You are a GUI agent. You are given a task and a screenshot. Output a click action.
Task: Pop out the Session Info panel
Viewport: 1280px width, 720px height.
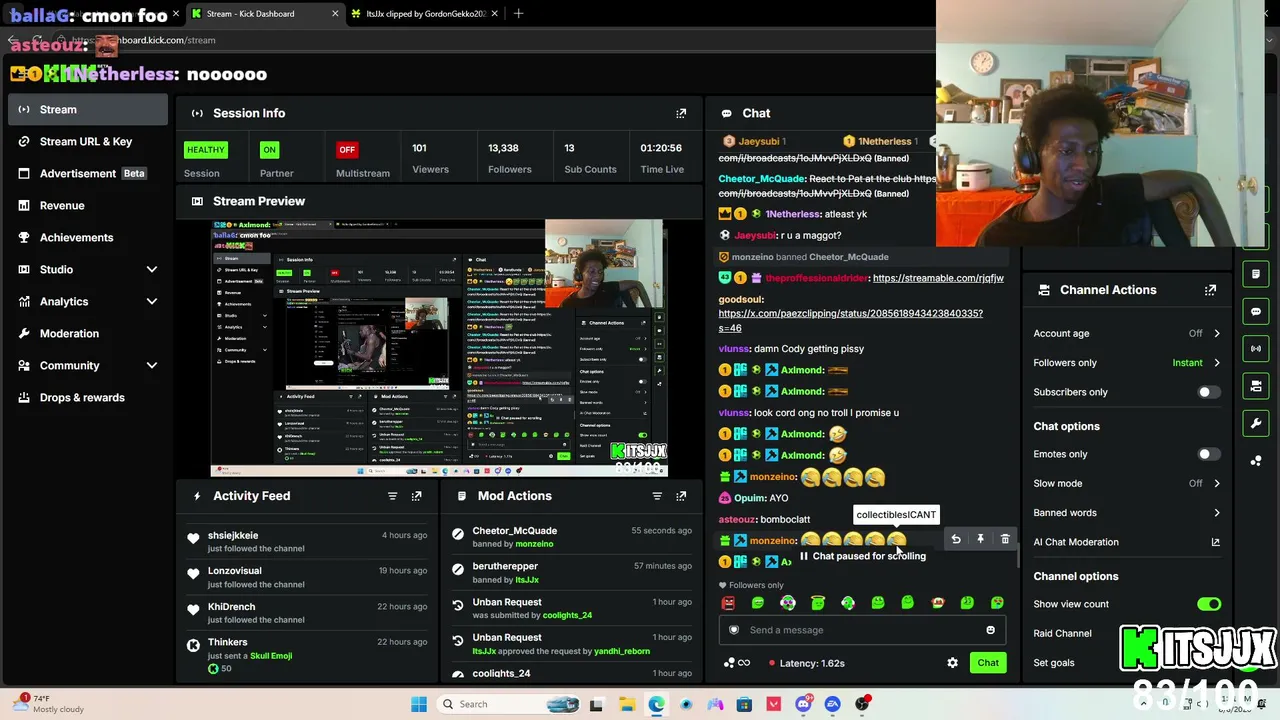[x=681, y=113]
